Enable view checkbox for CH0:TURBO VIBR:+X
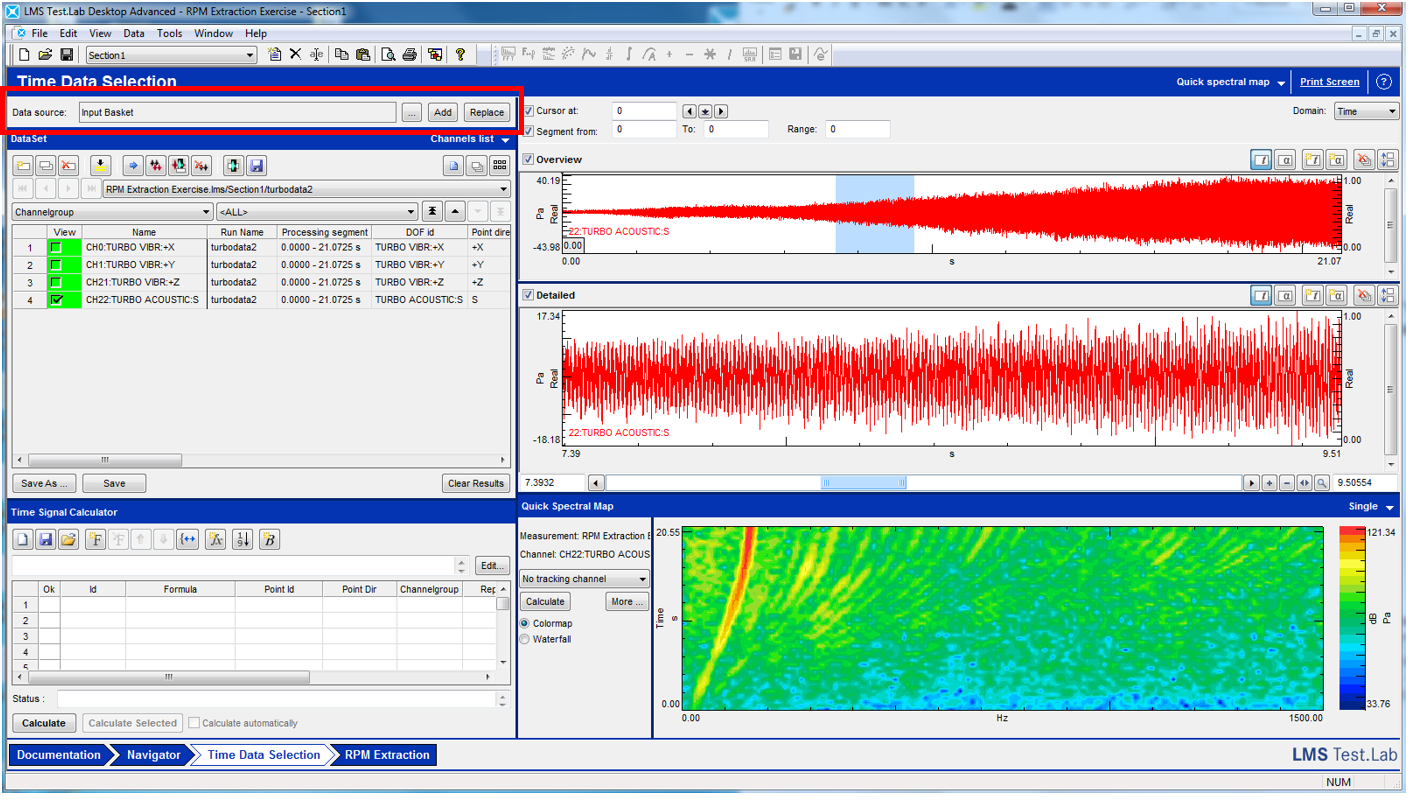 (x=56, y=248)
